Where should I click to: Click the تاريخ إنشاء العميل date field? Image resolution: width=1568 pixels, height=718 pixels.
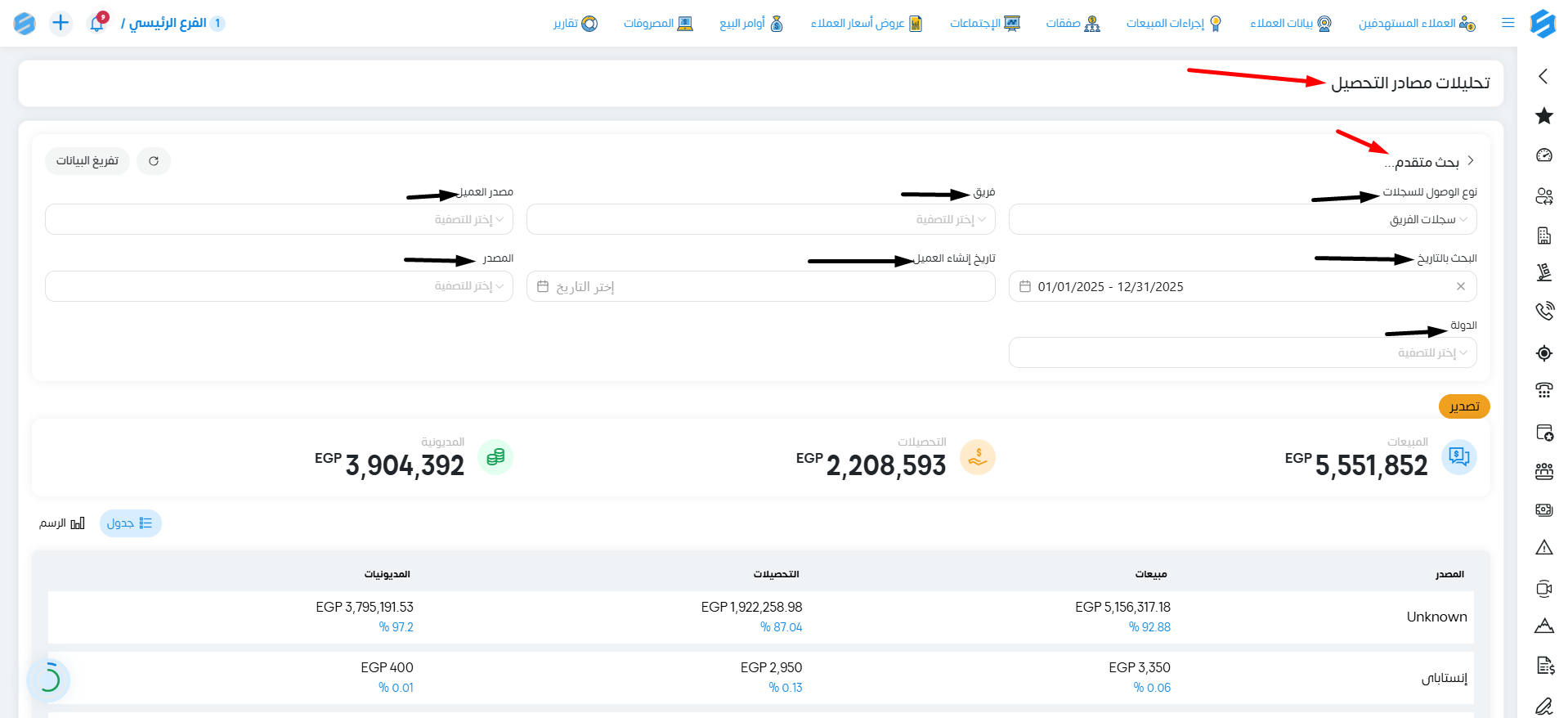761,286
